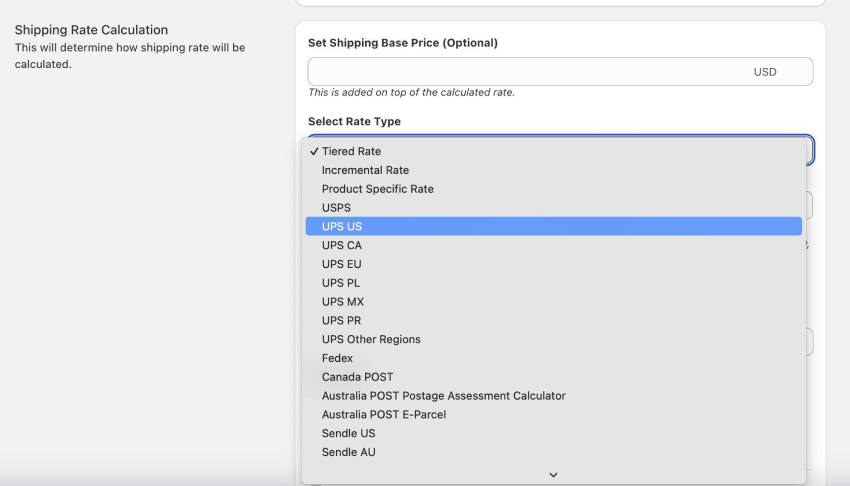Screen dimensions: 850x486
Task: Pick Sendle AU rate type
Action: click(x=553, y=452)
